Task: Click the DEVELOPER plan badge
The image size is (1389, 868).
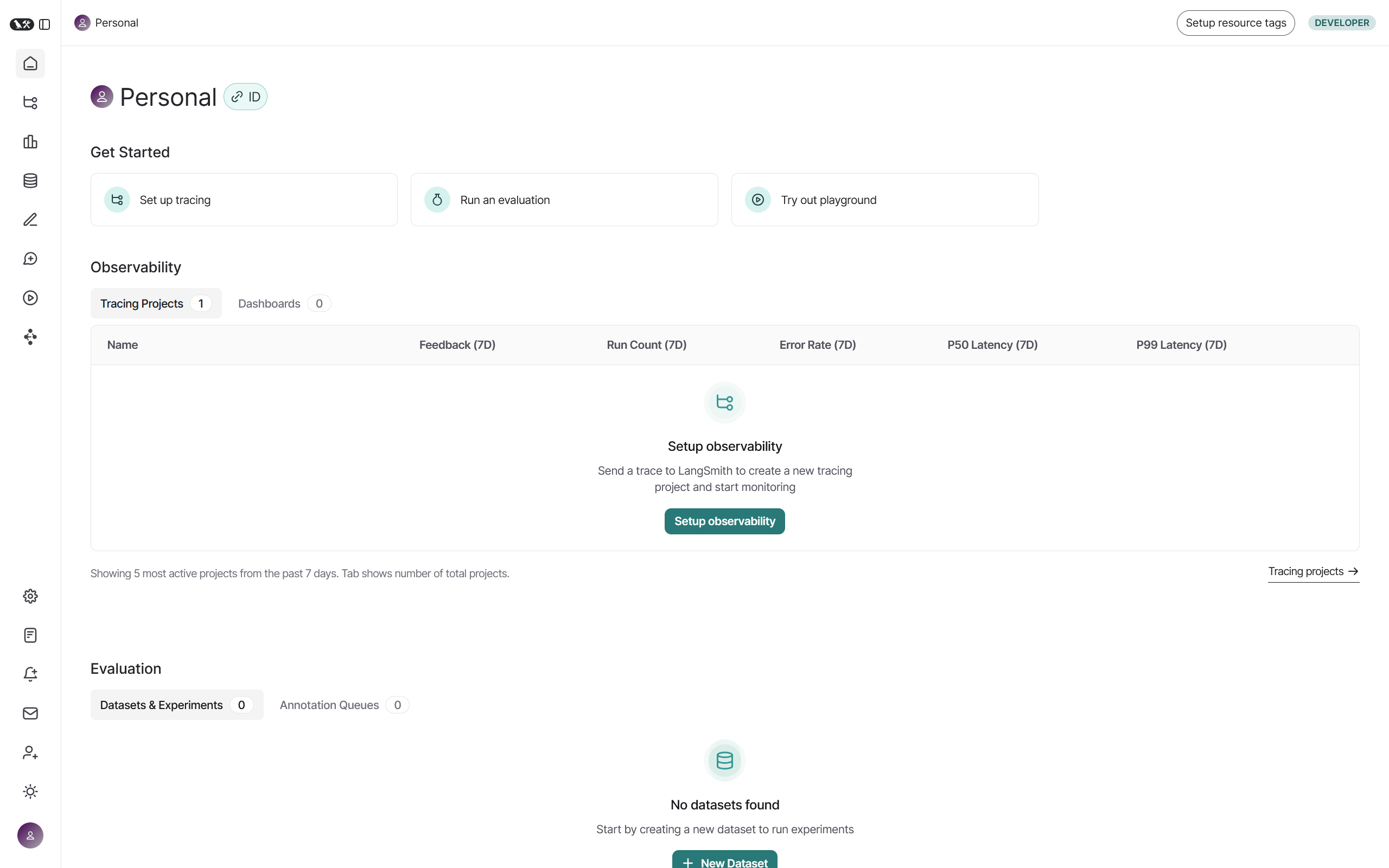Action: tap(1342, 23)
